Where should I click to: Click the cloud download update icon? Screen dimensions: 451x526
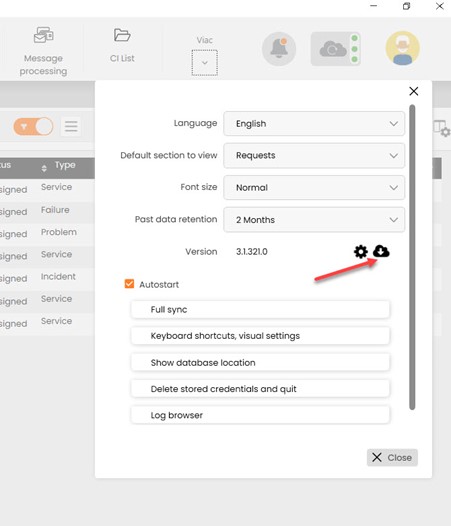(x=381, y=251)
